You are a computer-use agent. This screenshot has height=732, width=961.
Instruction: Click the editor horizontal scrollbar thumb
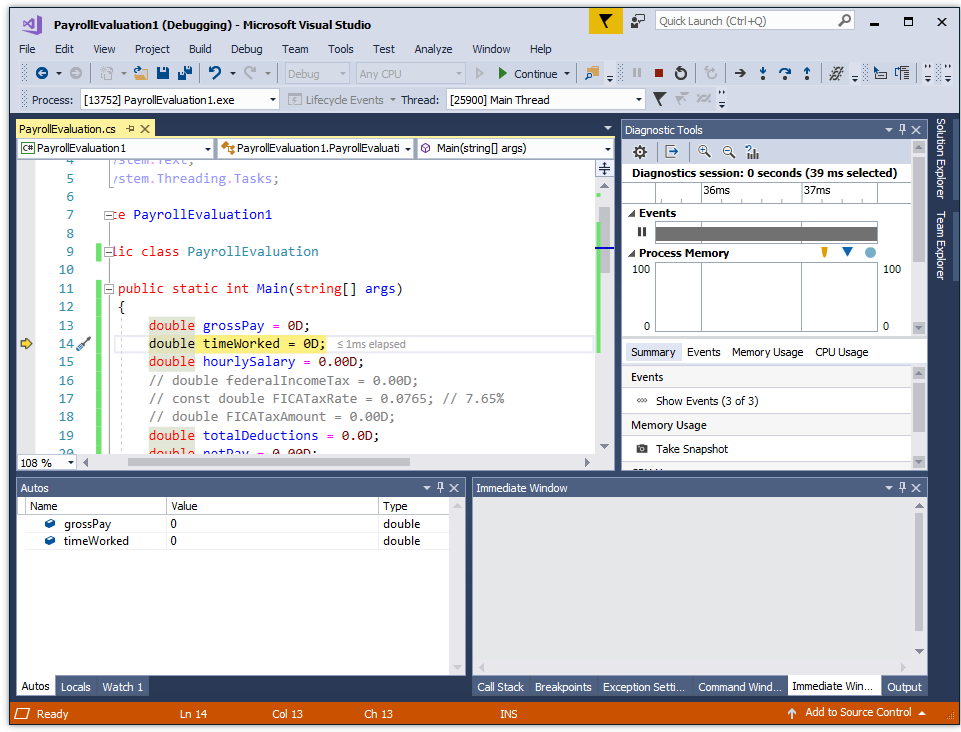(268, 462)
